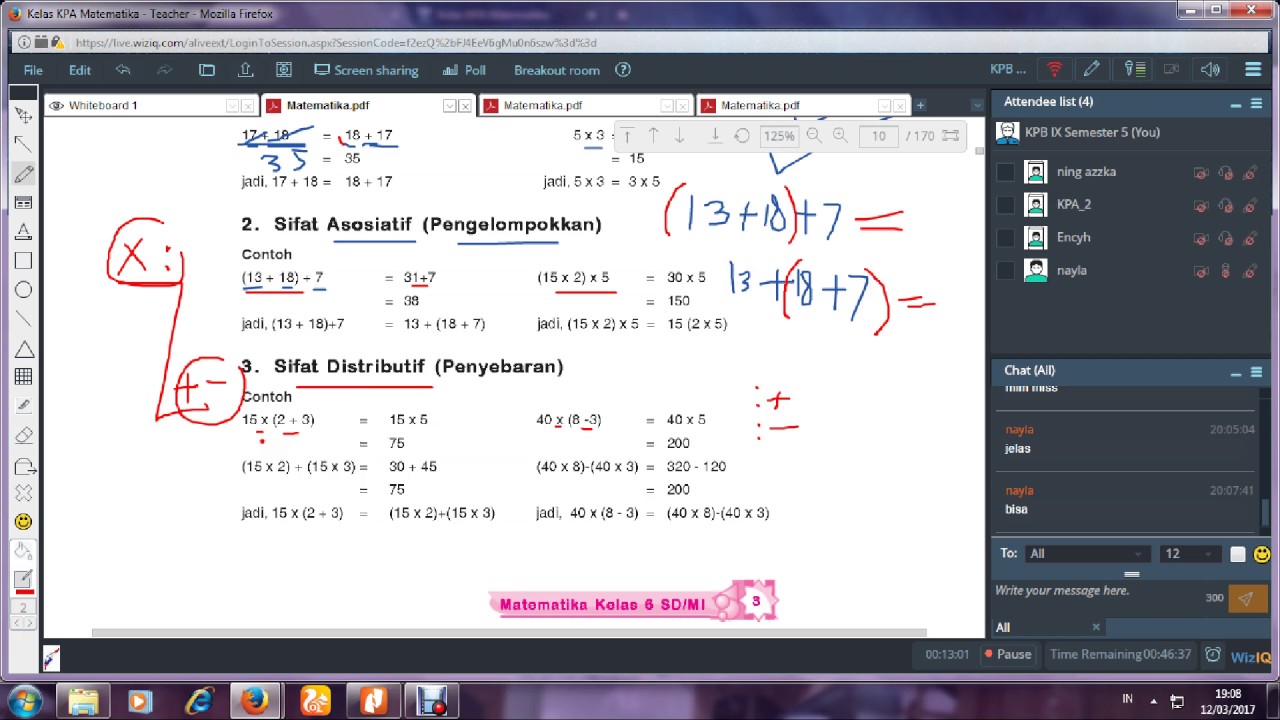Toggle the speaker volume icon
The height and width of the screenshot is (720, 1280).
[x=1210, y=69]
